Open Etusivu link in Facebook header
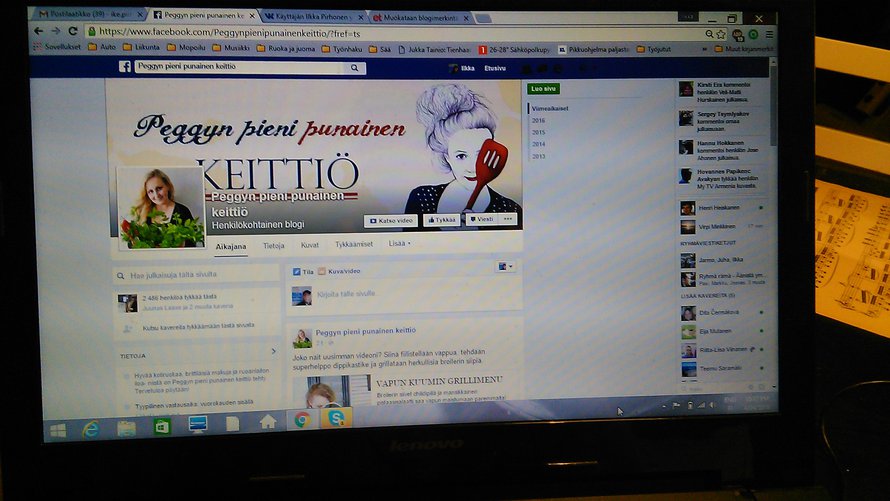 494,68
